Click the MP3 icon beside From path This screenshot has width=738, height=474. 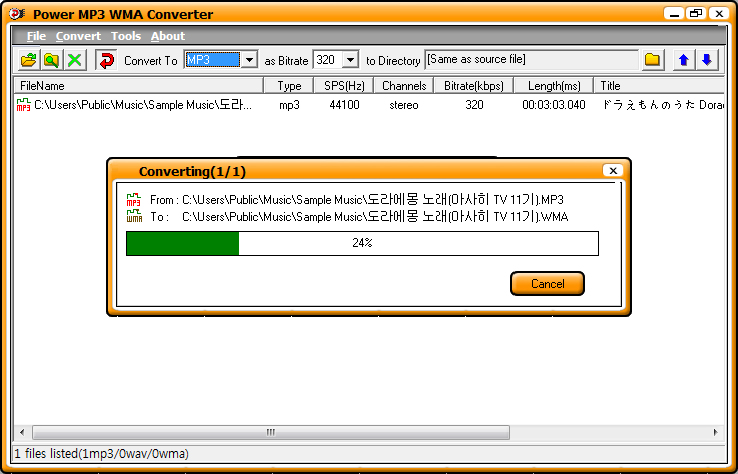[x=134, y=200]
